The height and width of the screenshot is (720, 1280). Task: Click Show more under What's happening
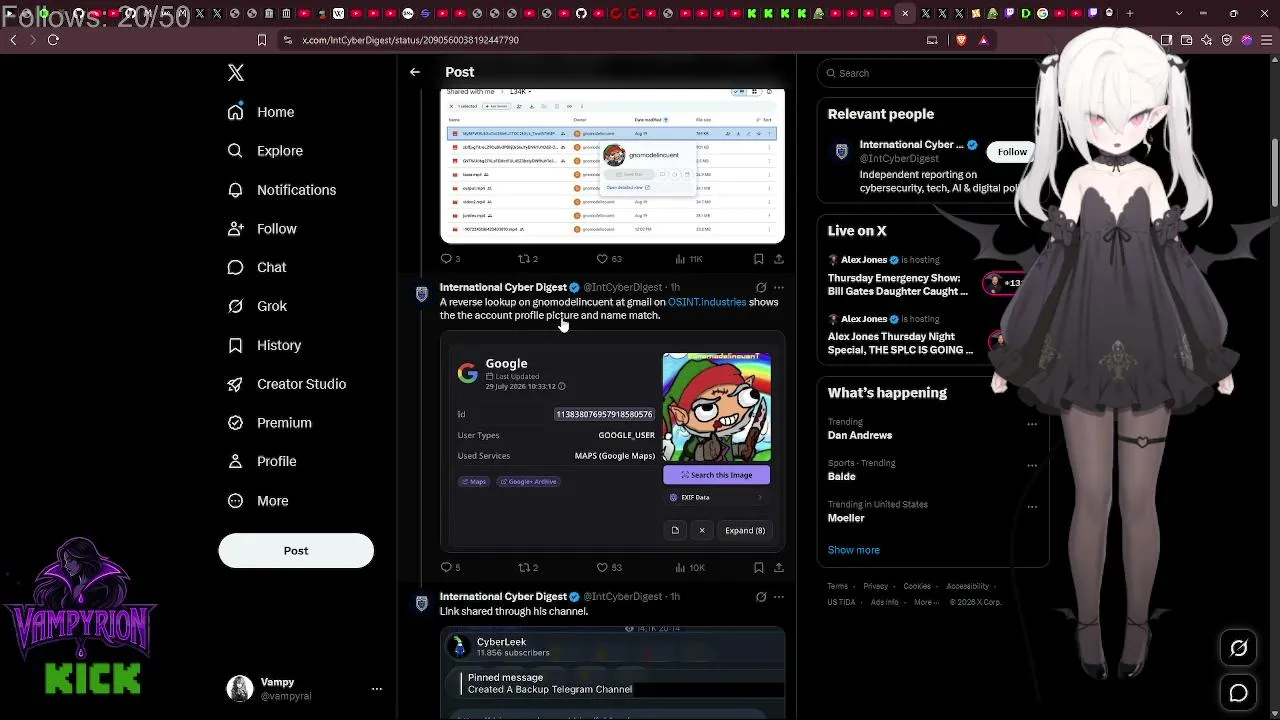pos(854,550)
